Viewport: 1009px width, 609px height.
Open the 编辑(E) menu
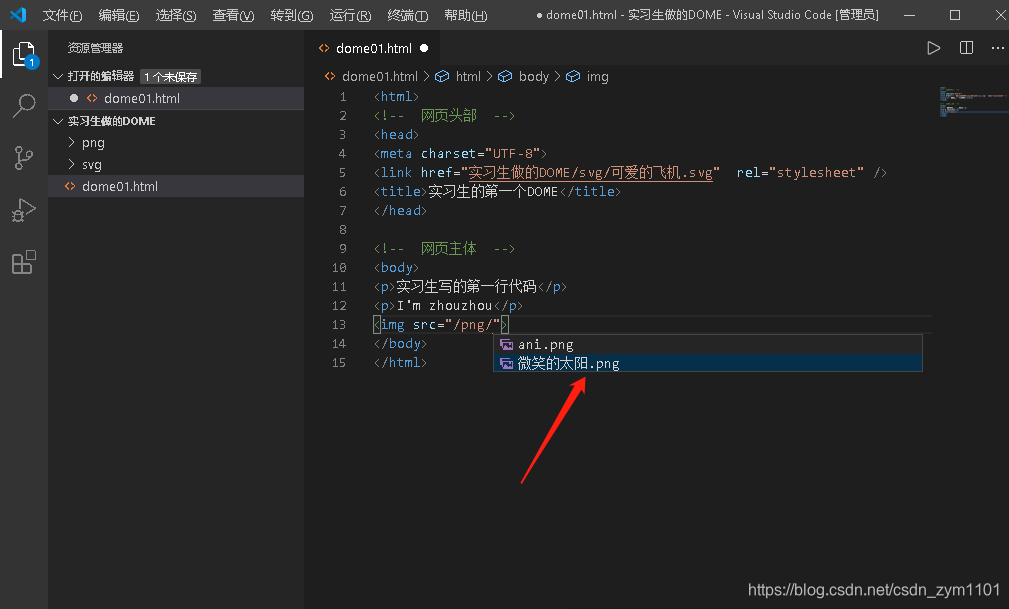(x=119, y=15)
